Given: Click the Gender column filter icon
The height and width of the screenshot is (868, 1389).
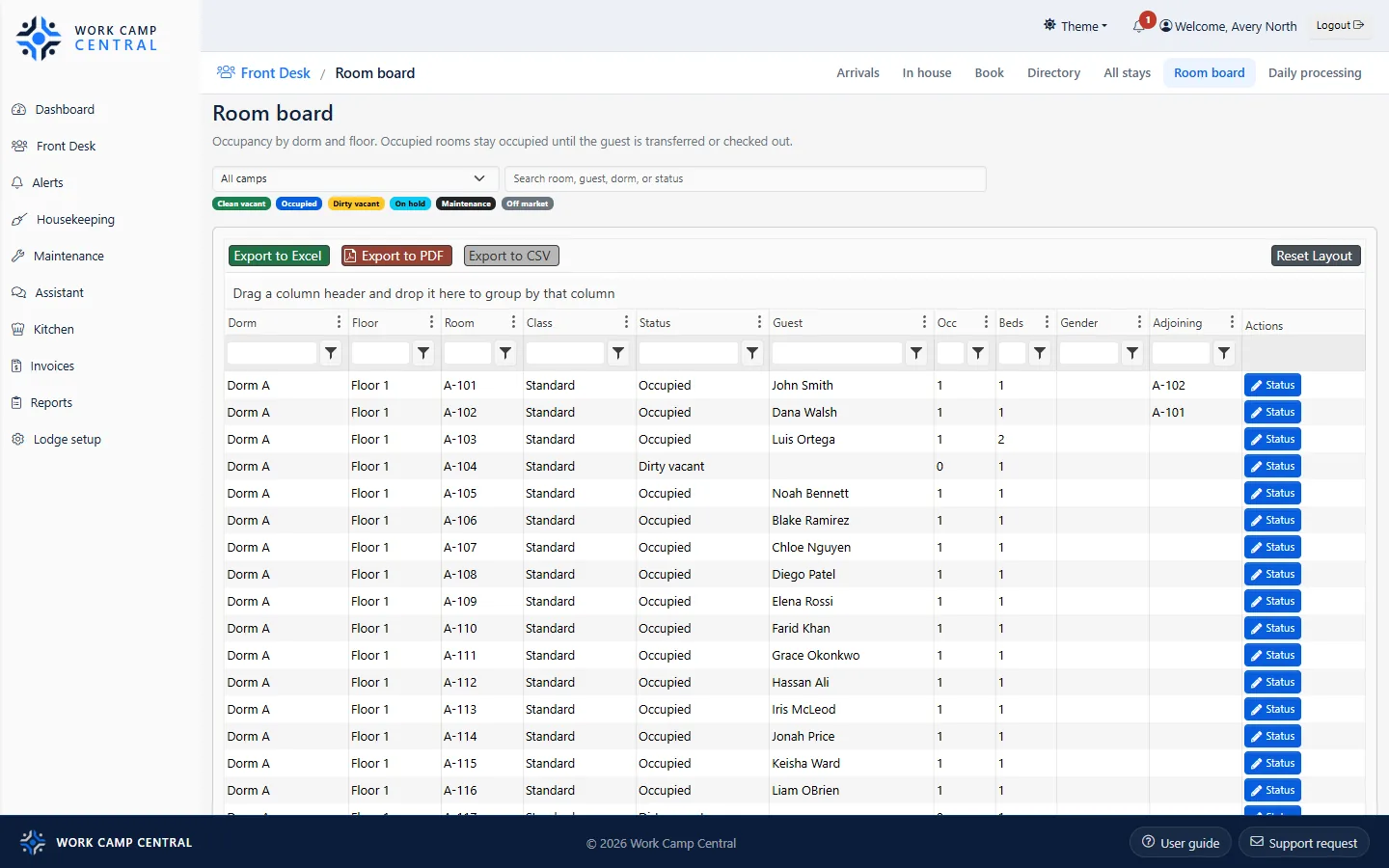Looking at the screenshot, I should (x=1132, y=353).
